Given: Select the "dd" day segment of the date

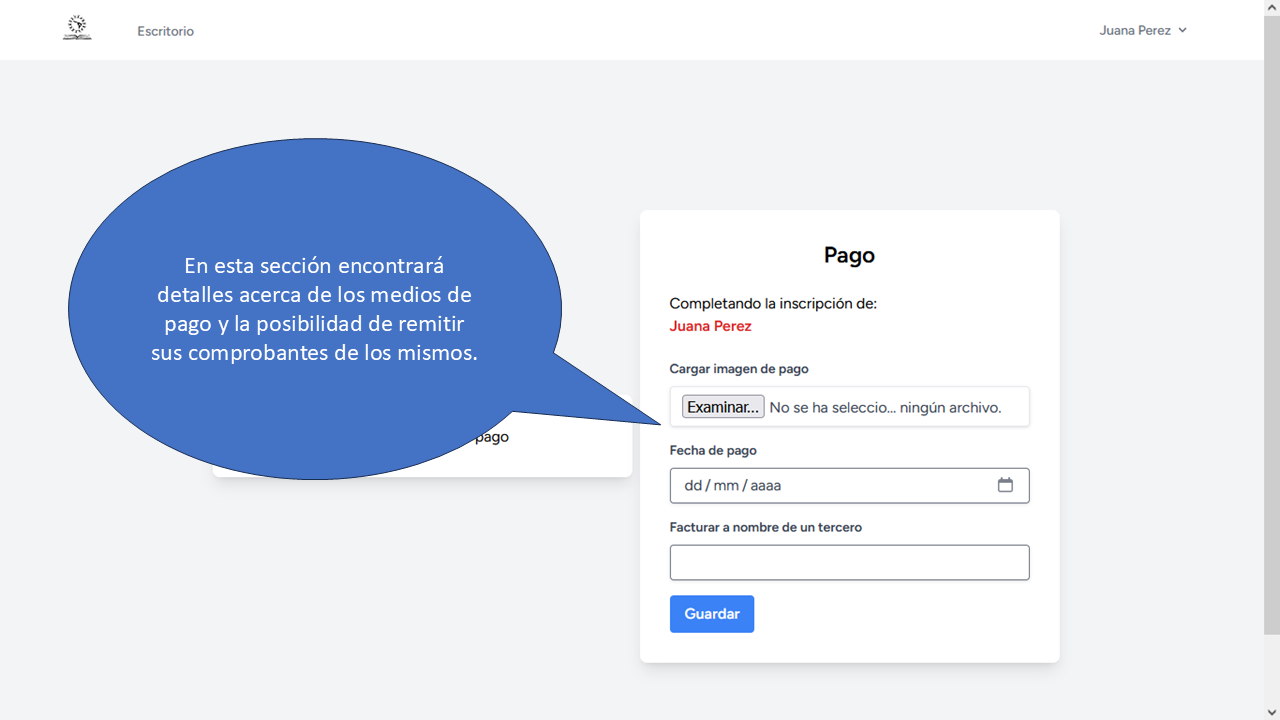Looking at the screenshot, I should (693, 486).
